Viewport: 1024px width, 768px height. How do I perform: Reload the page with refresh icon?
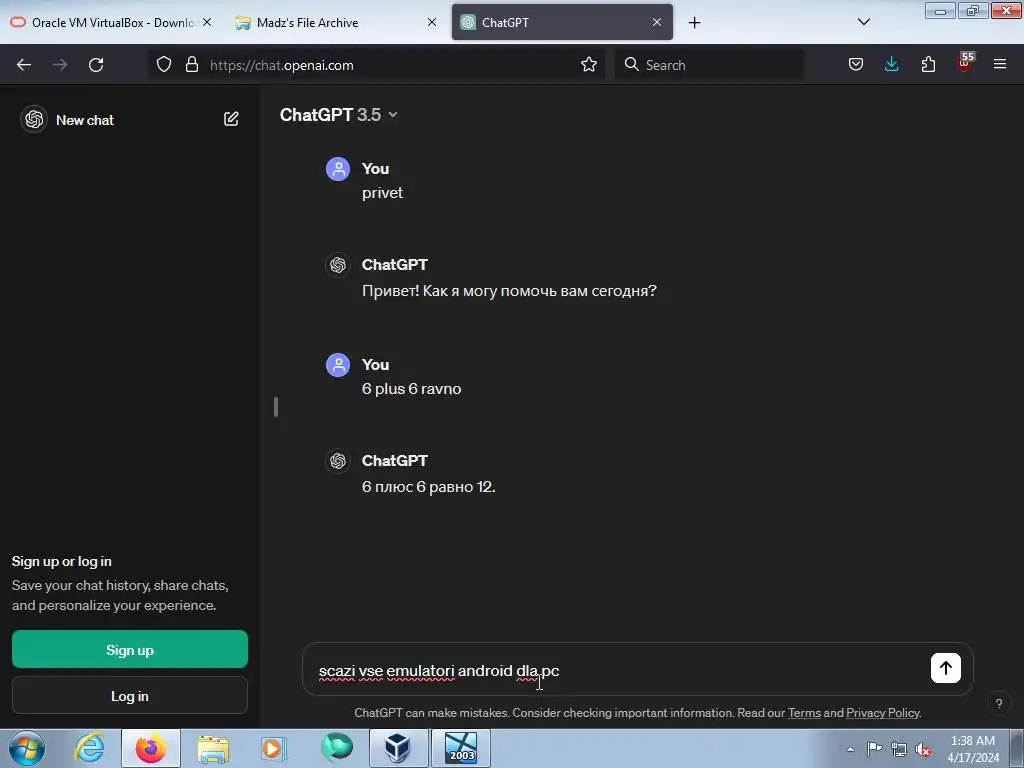tap(96, 65)
